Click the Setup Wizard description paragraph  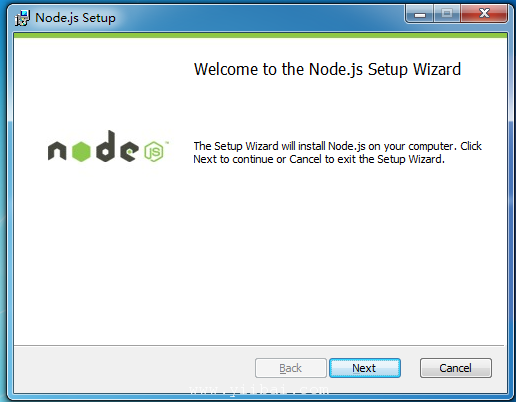pos(337,153)
